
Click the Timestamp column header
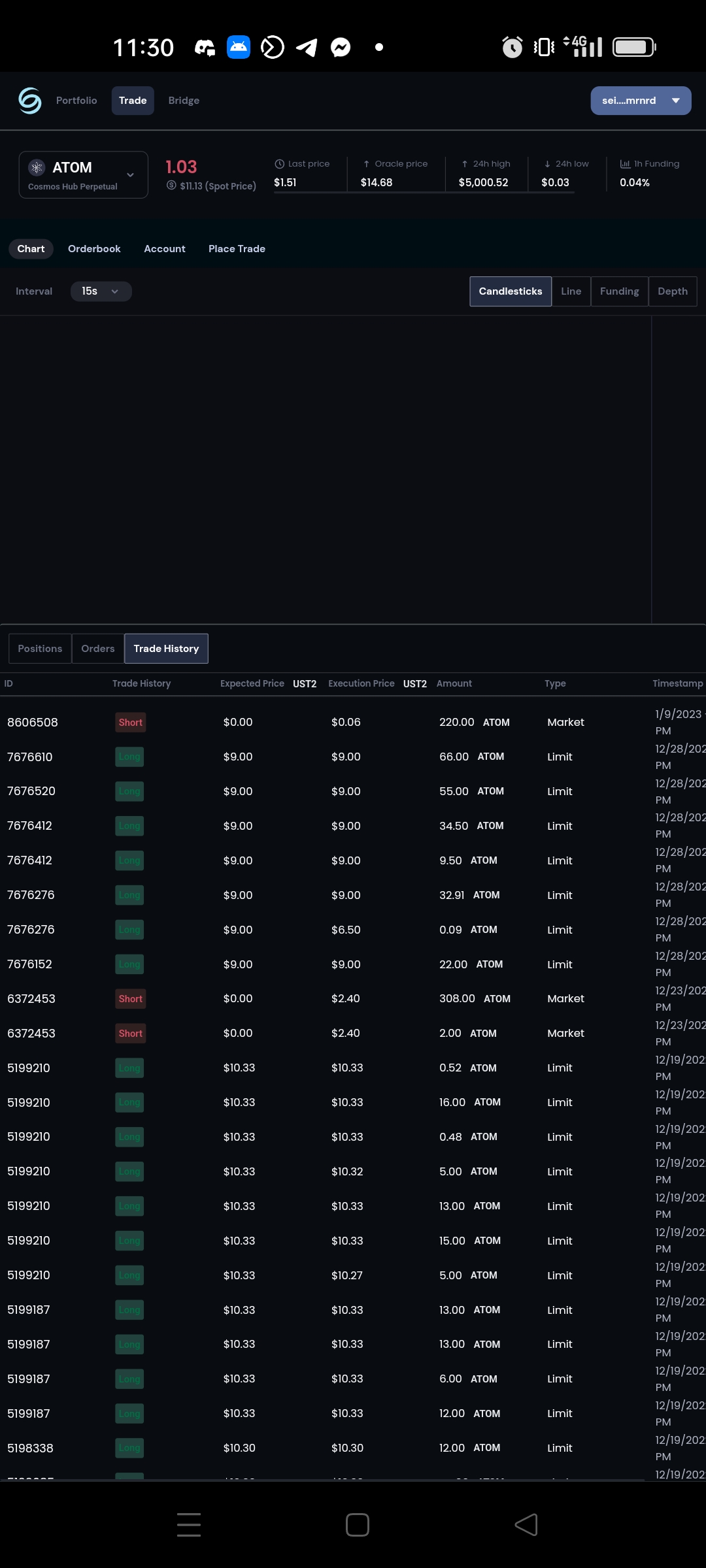(x=678, y=683)
